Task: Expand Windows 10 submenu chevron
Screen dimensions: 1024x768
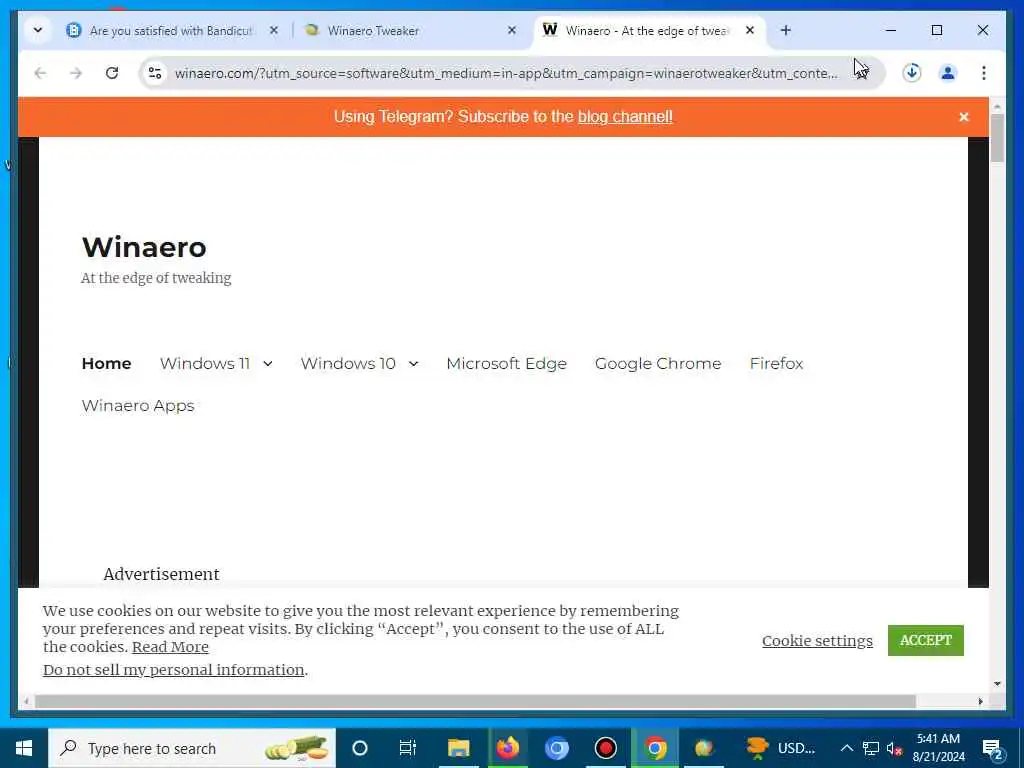Action: click(x=413, y=364)
